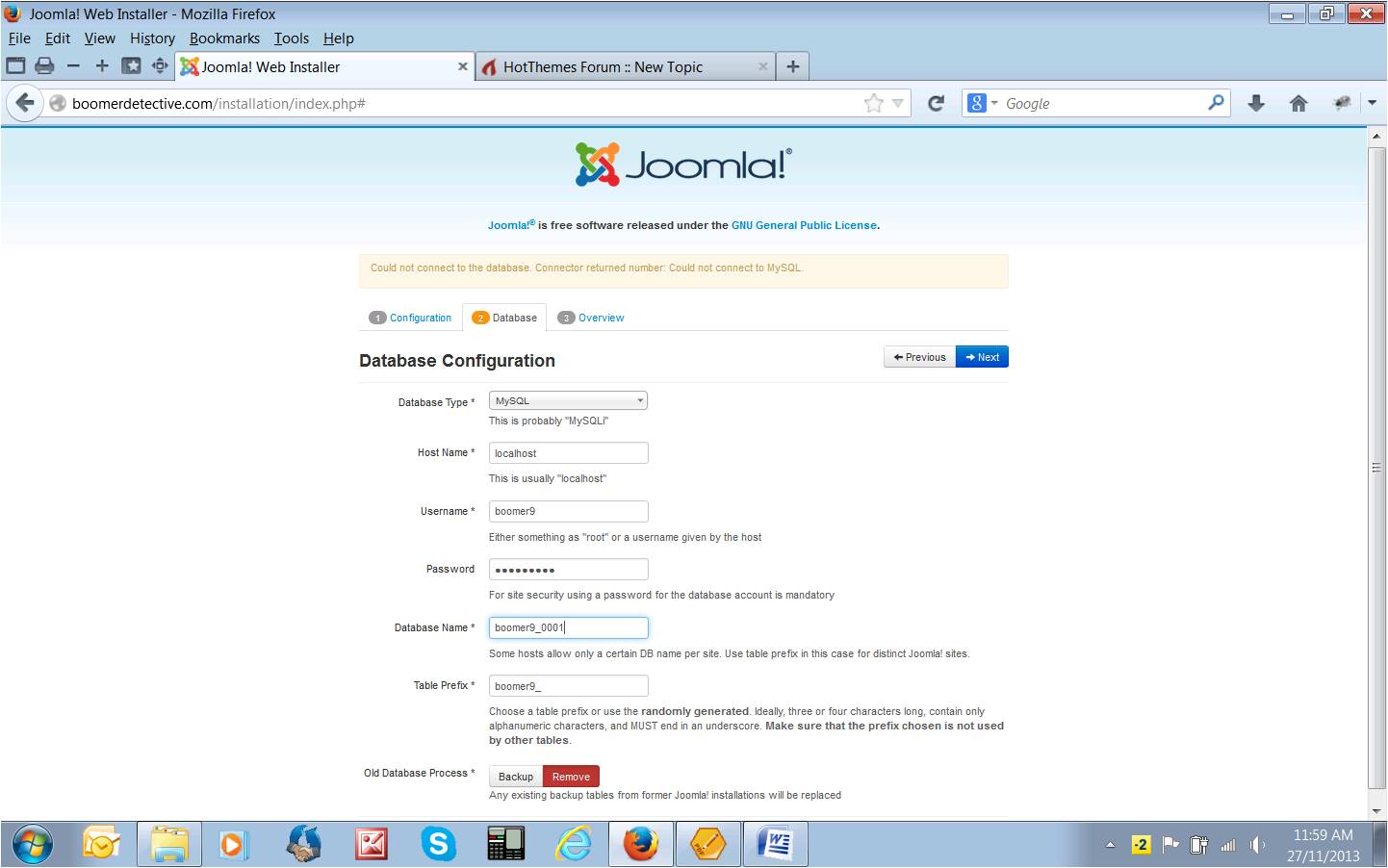This screenshot has width=1388, height=868.
Task: Open the URL history dropdown arrow
Action: coord(898,103)
